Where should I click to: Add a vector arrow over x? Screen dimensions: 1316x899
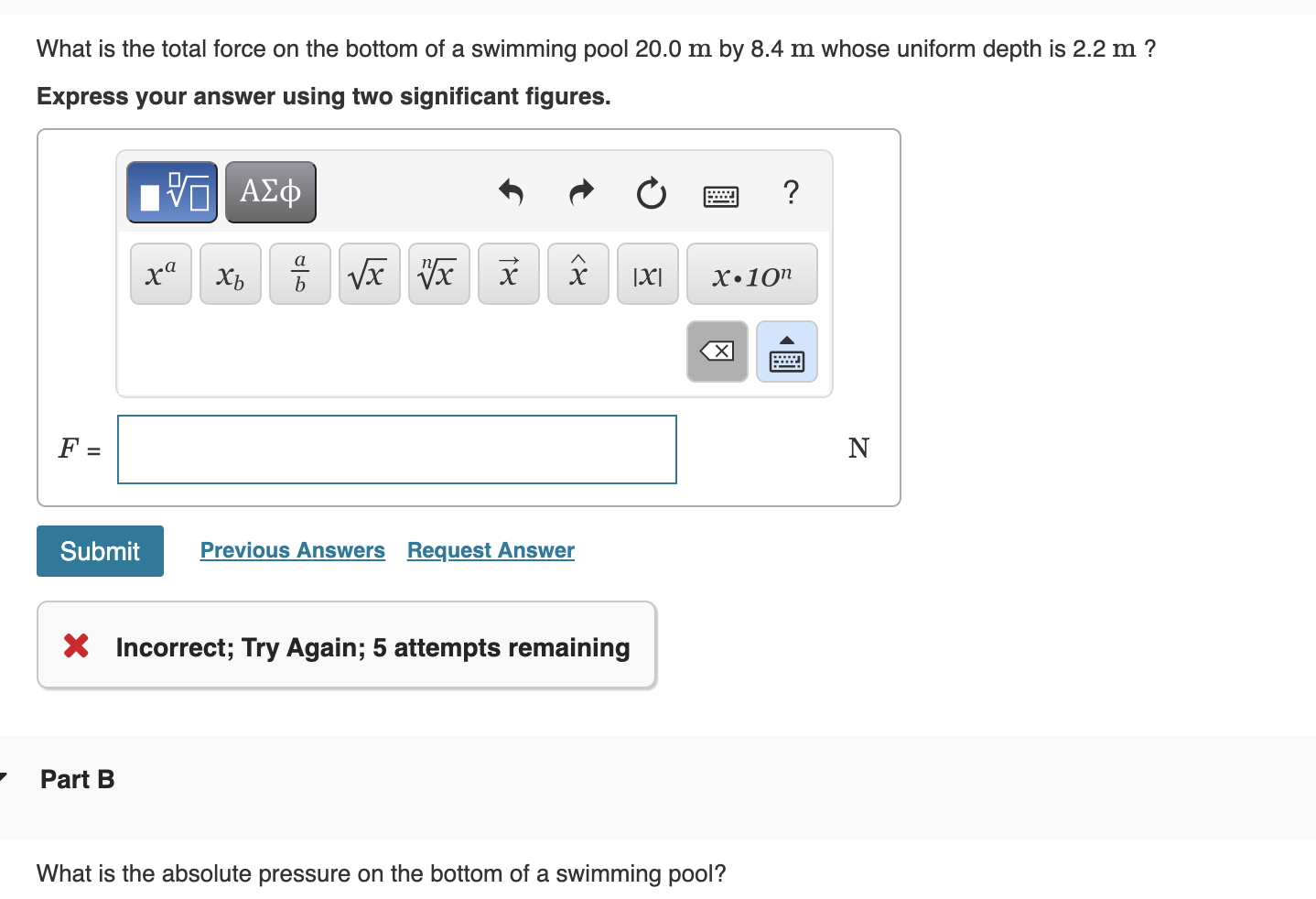coord(508,273)
